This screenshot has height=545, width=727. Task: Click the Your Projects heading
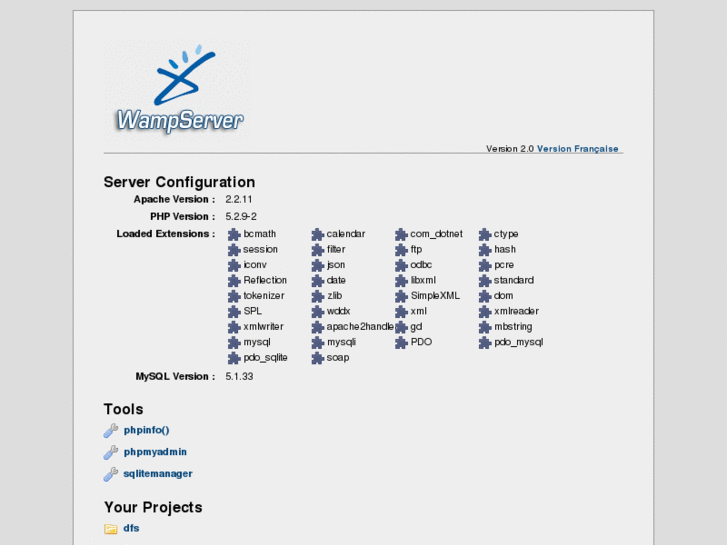[153, 507]
